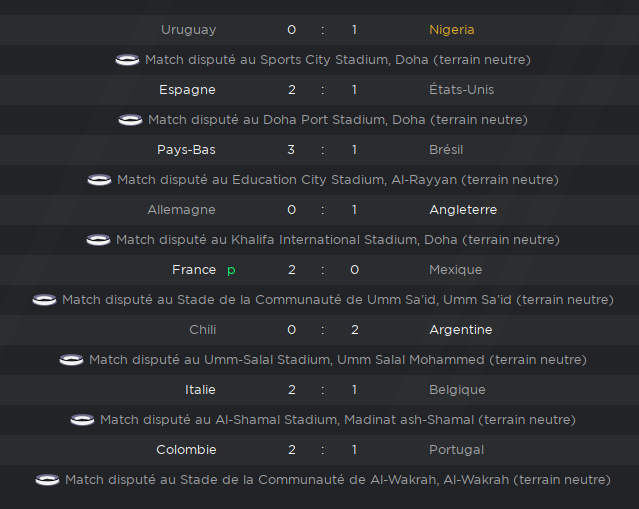Click the stadium icon beside Sports City Stadium
639x509 pixels.
127,60
